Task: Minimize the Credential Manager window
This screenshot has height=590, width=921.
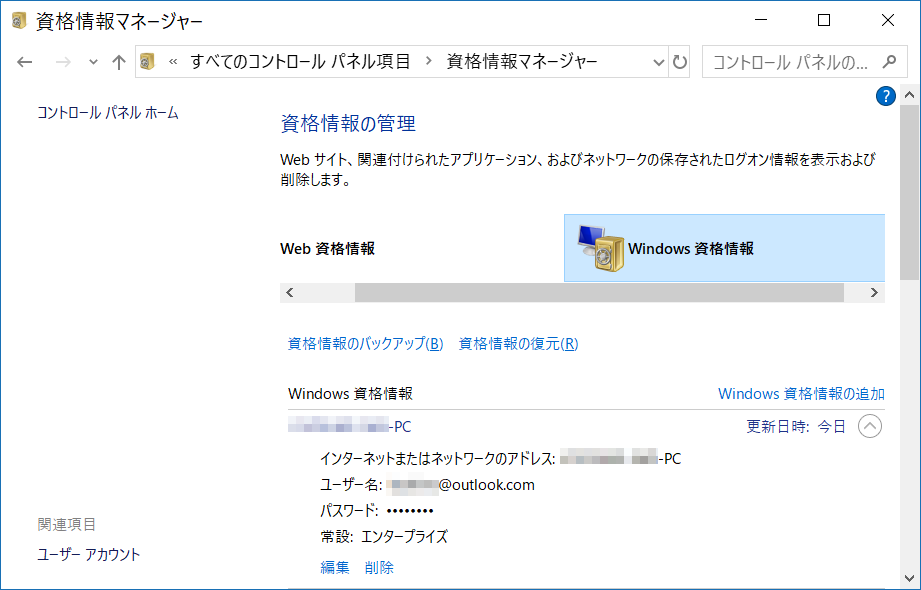Action: coord(761,21)
